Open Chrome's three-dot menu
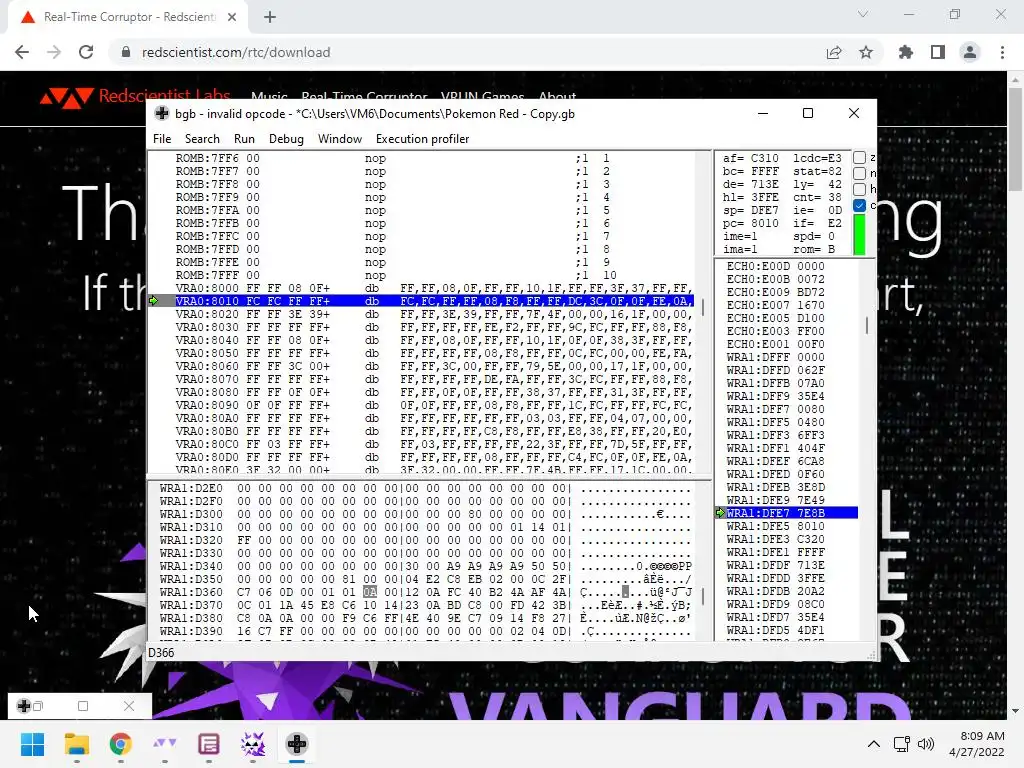The width and height of the screenshot is (1024, 768). point(1002,52)
